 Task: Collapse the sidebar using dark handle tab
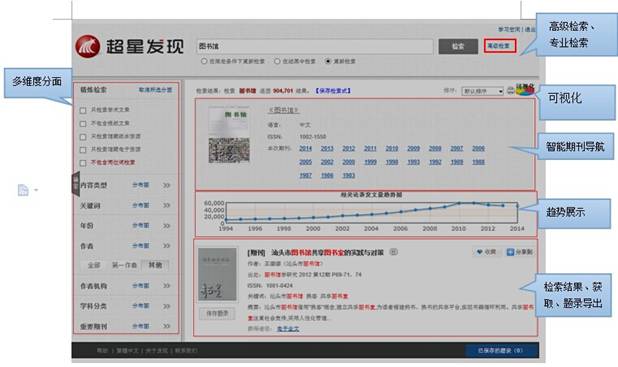click(76, 184)
